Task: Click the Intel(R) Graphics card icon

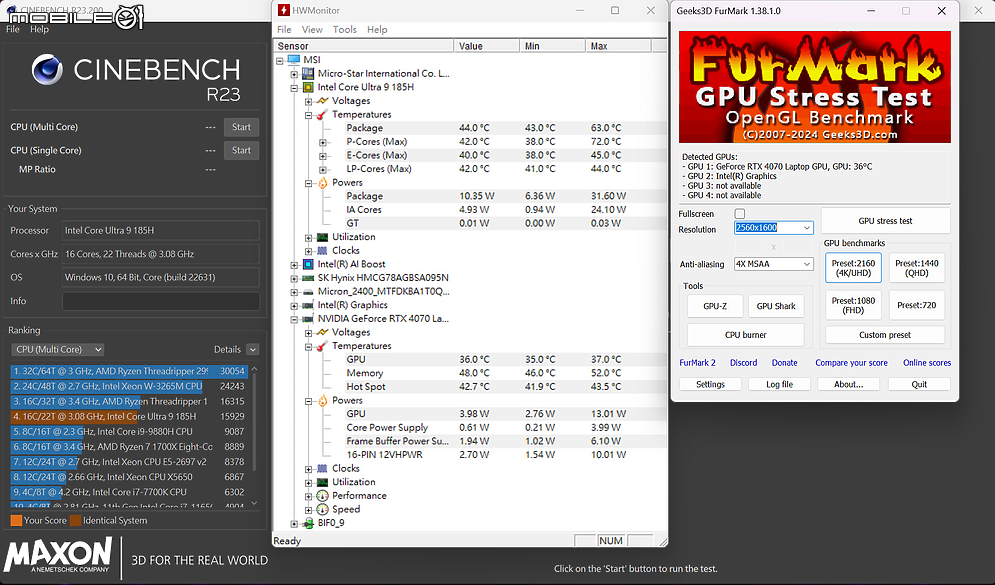Action: click(308, 305)
